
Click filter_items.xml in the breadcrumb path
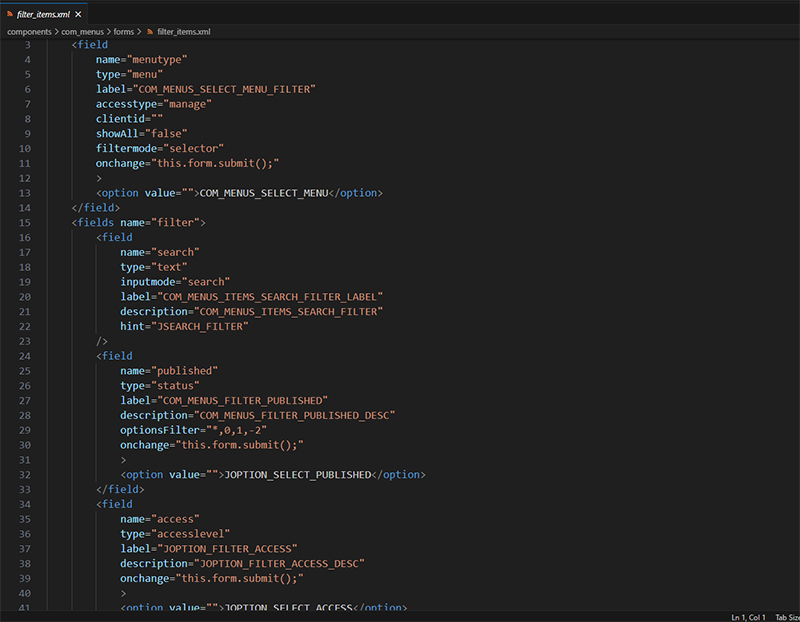pyautogui.click(x=184, y=32)
